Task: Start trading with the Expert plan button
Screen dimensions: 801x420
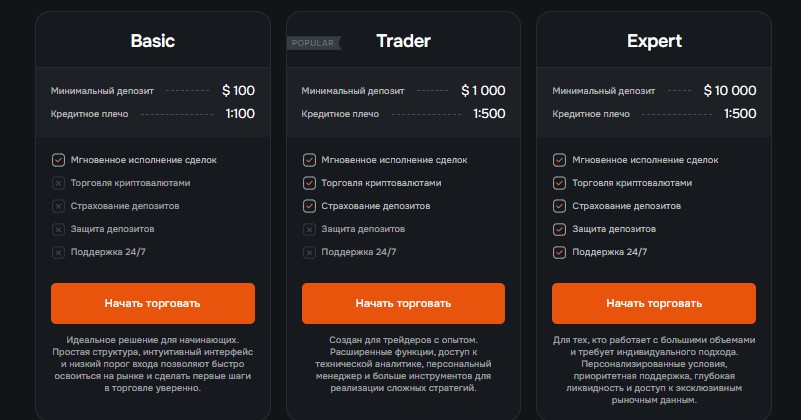Action: pos(654,304)
